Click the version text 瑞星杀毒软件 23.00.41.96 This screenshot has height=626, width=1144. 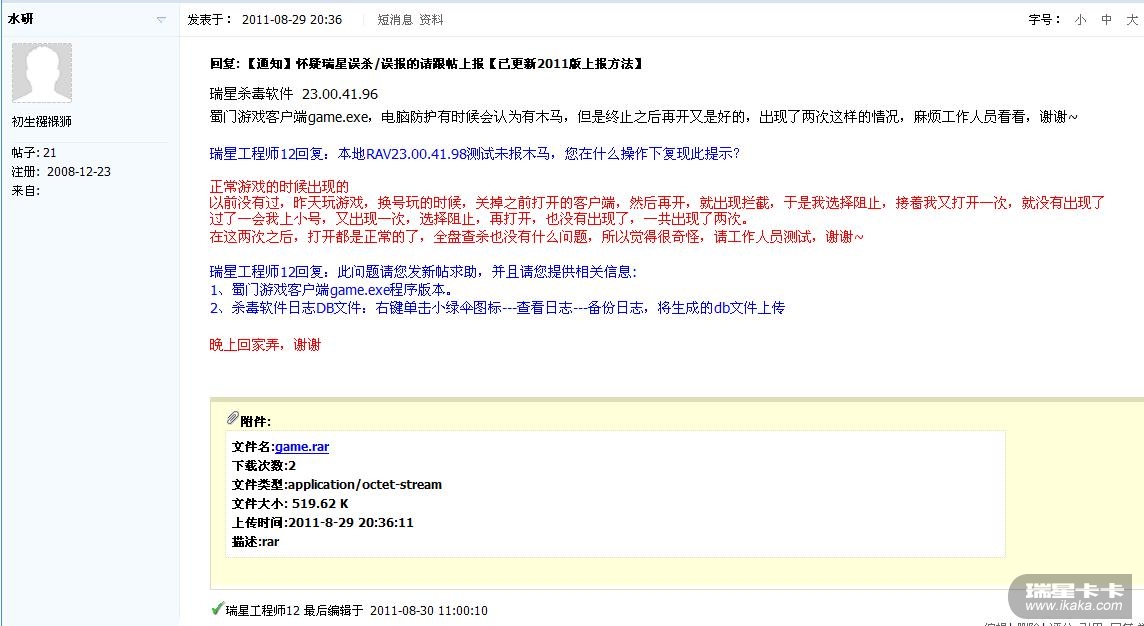click(x=294, y=94)
